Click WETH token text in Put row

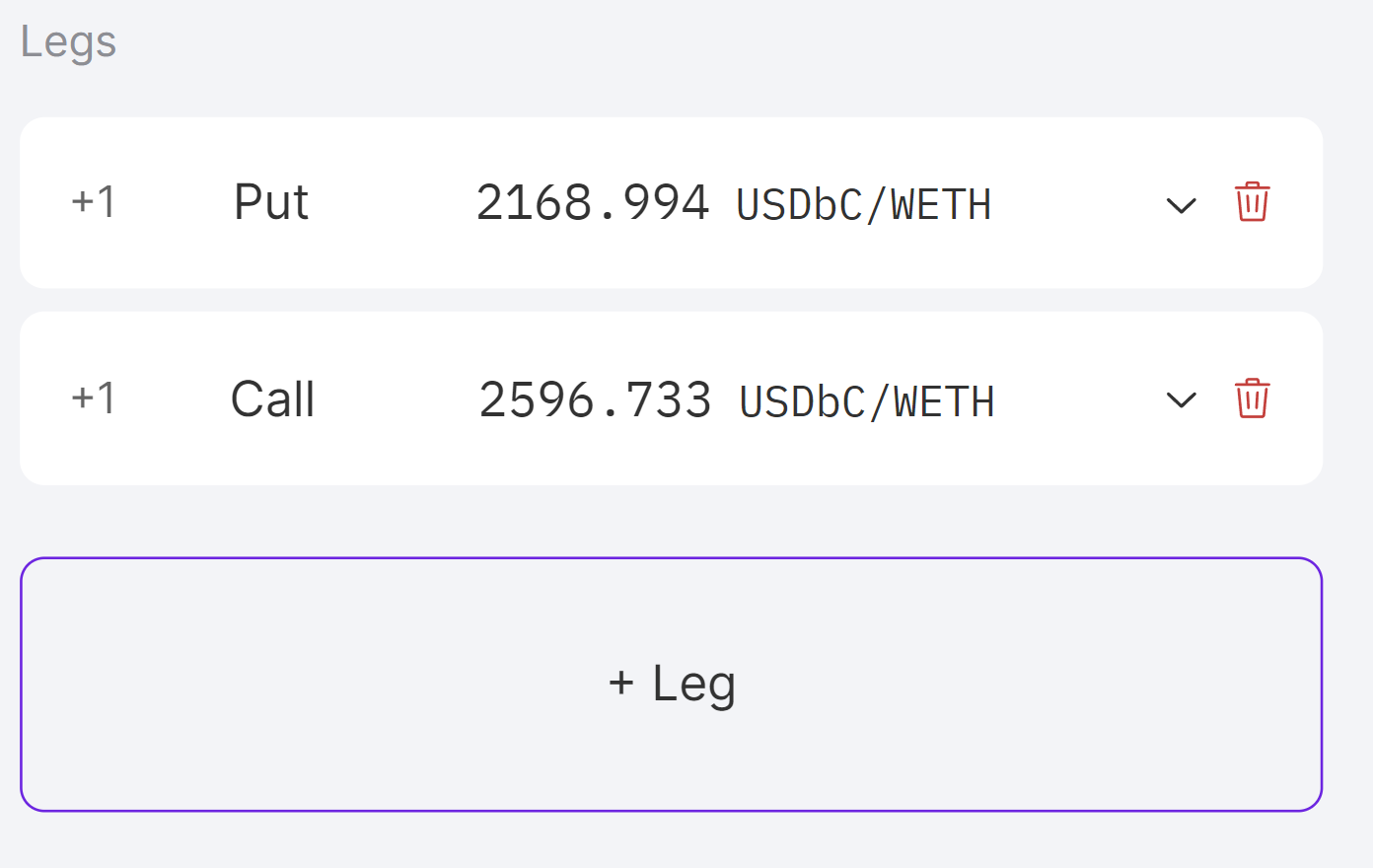pos(941,205)
